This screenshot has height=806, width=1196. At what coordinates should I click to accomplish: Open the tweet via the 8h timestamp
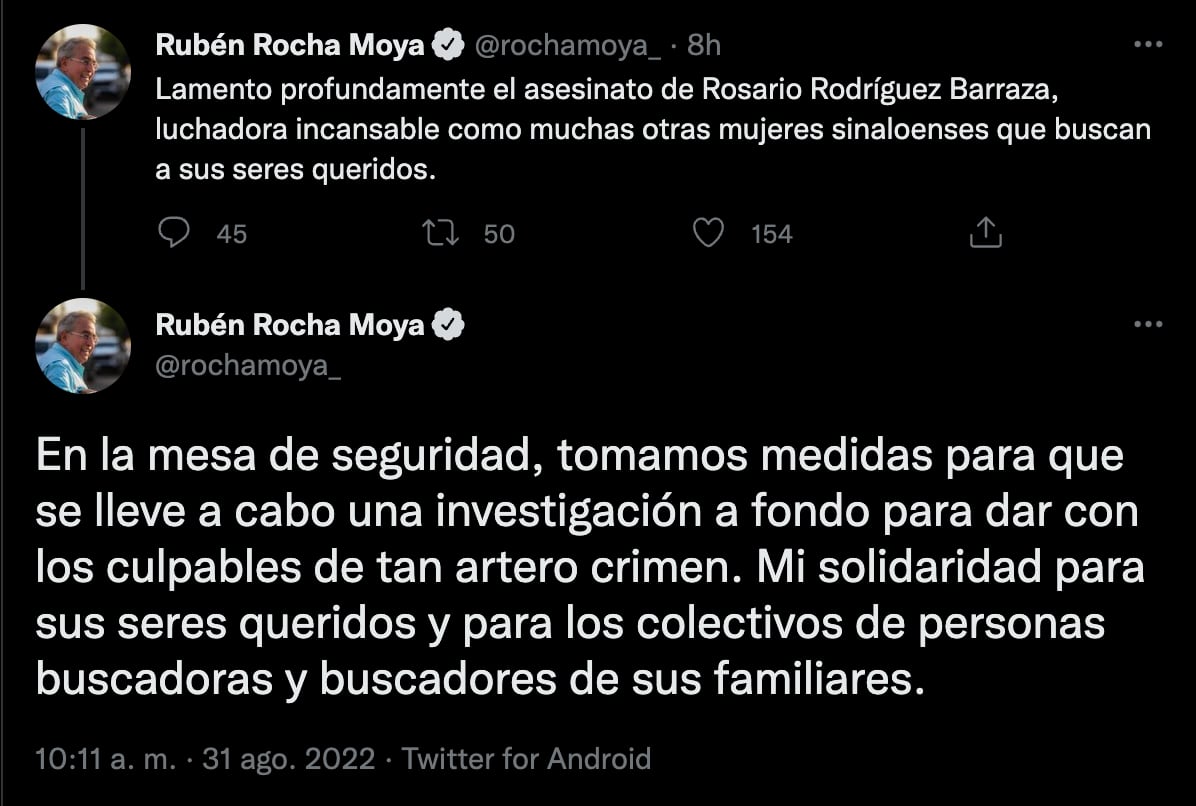pyautogui.click(x=705, y=43)
